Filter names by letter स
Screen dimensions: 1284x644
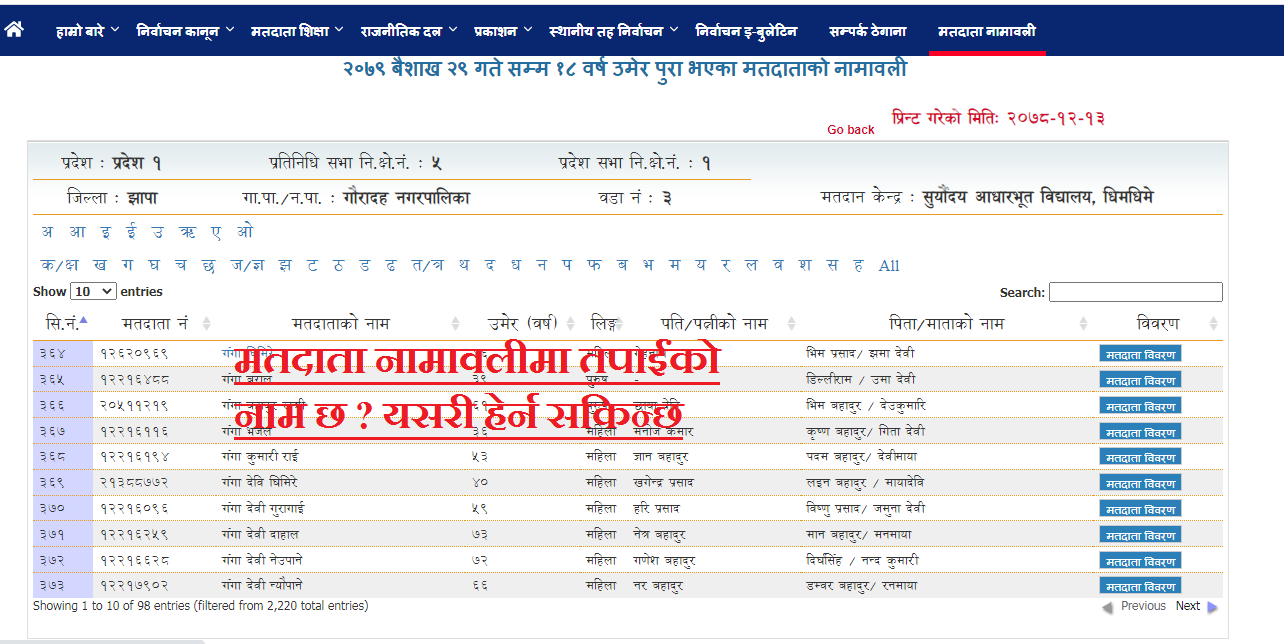(832, 265)
